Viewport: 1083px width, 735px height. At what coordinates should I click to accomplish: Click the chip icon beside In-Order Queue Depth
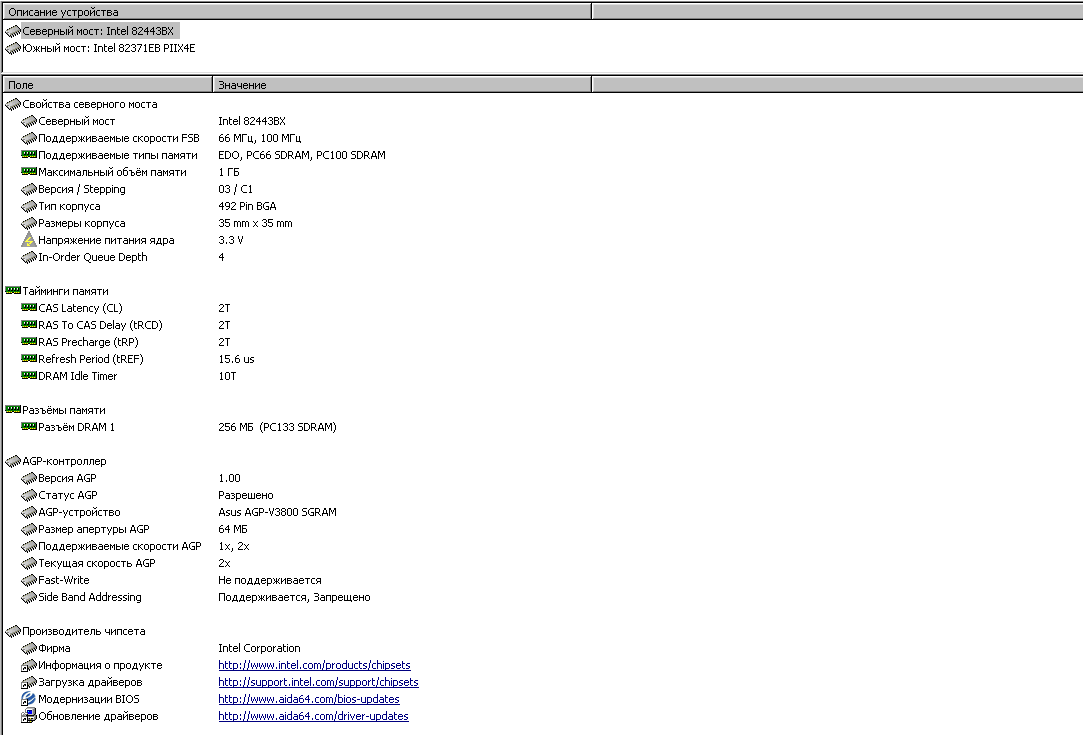(x=28, y=257)
